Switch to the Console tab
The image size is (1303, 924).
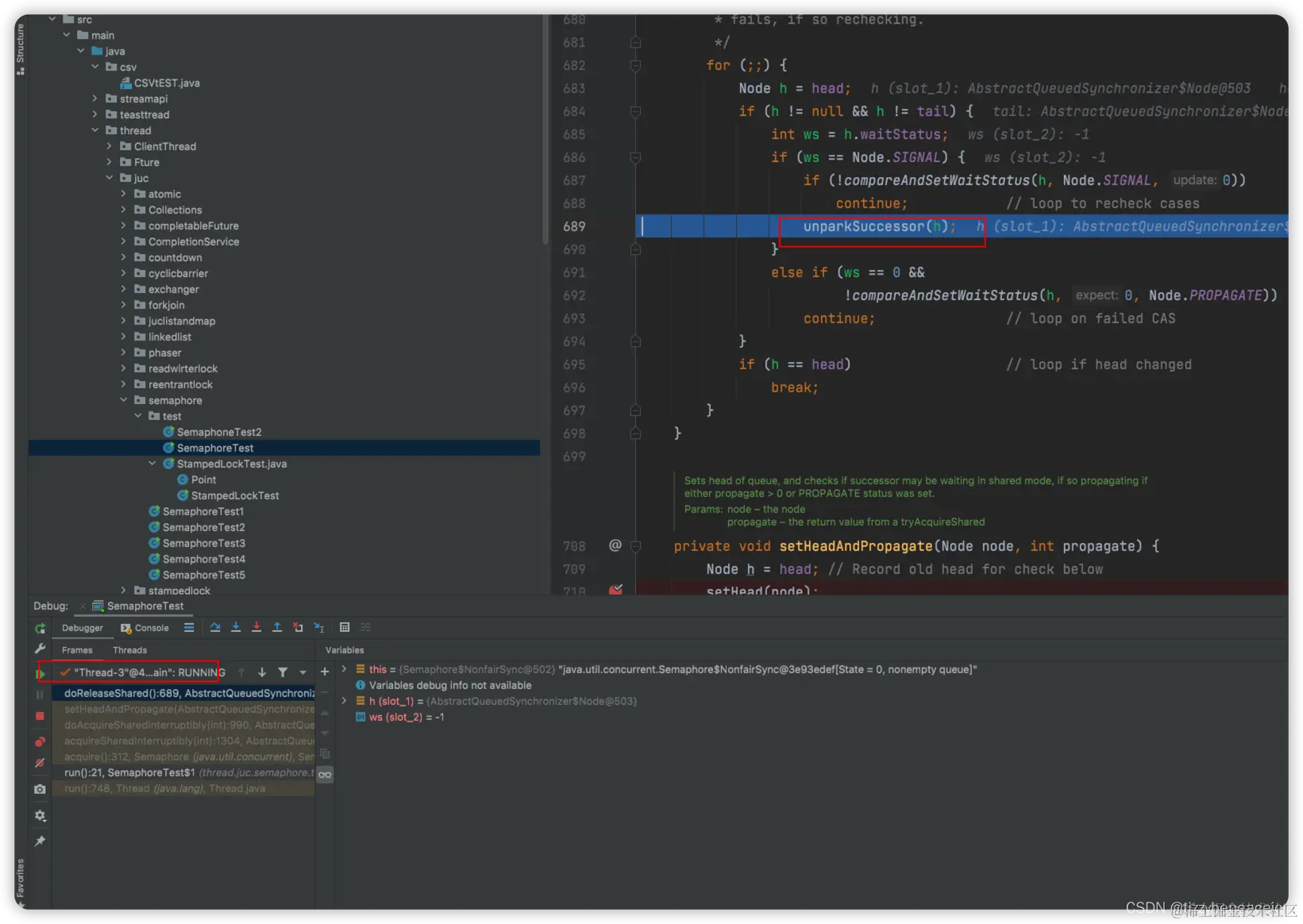point(145,628)
